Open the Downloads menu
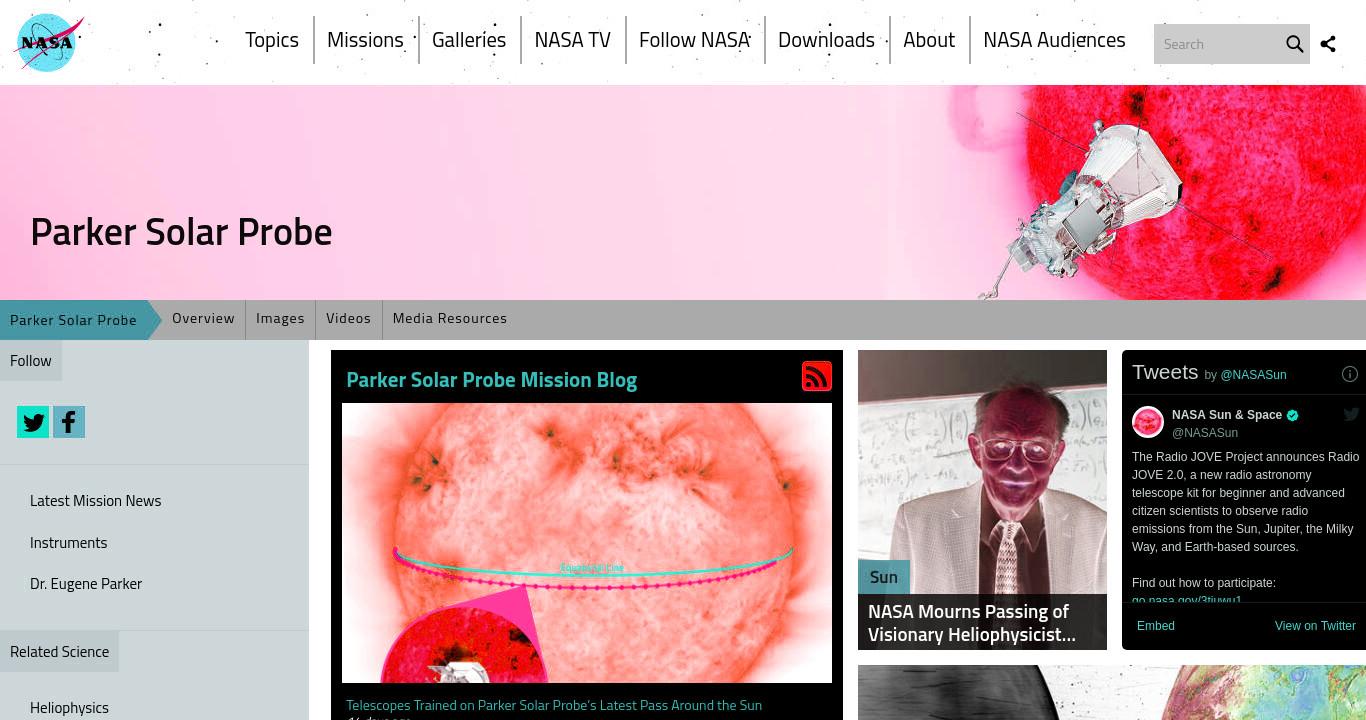Image resolution: width=1366 pixels, height=720 pixels. pyautogui.click(x=826, y=40)
